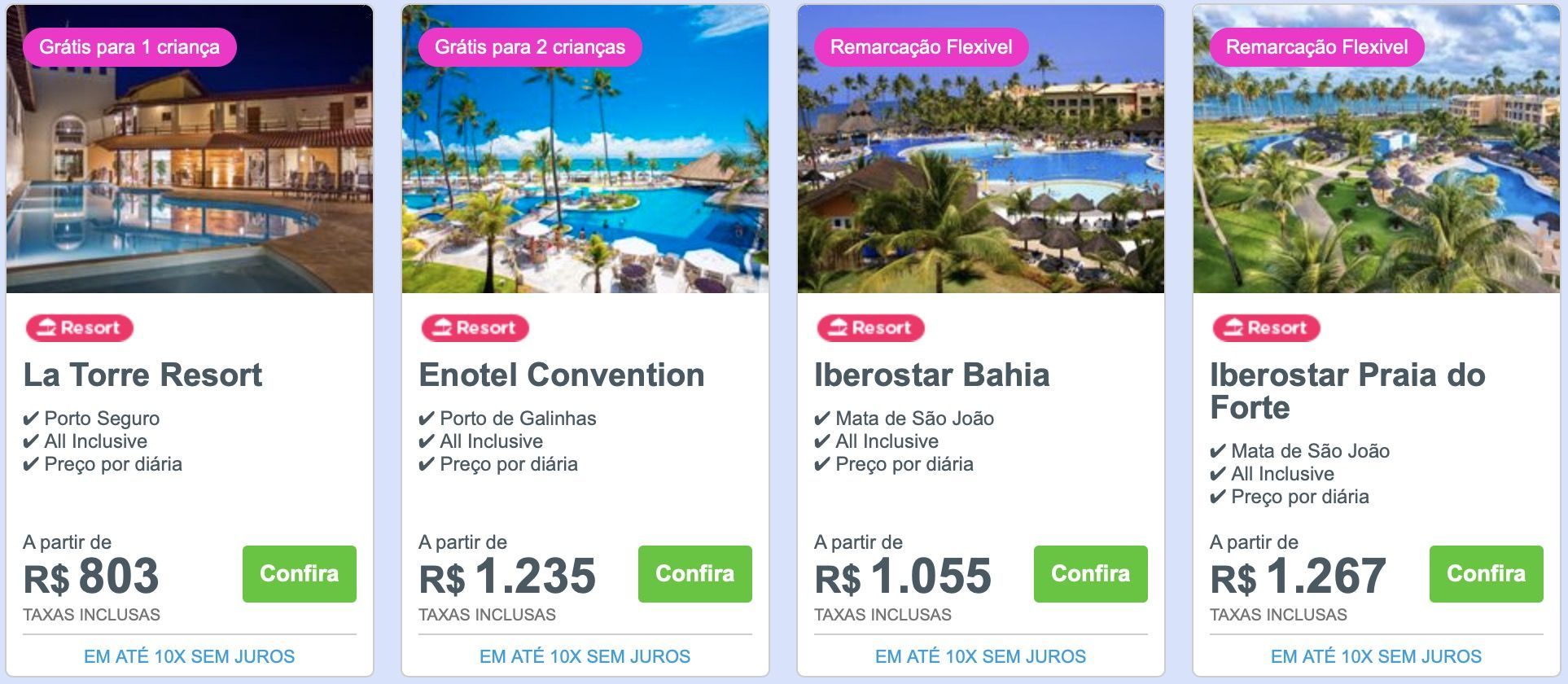Screen dimensions: 1568x684
Task: Click the 'Iberostar Bahia' hotel title
Action: (932, 375)
